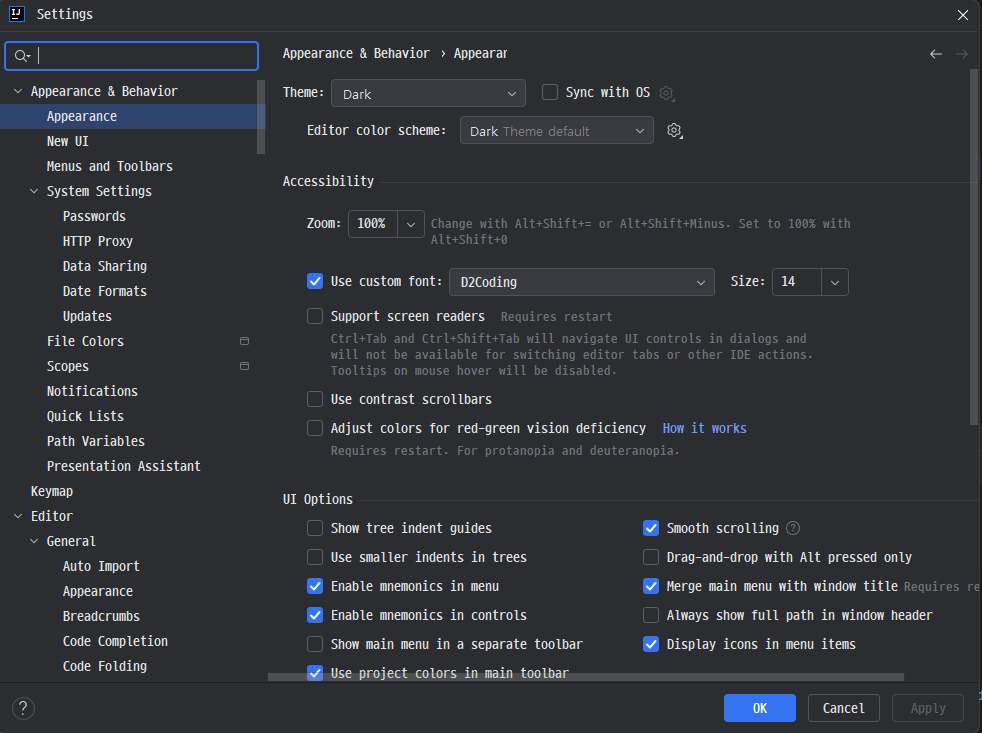Uncheck Merge main menu with window title

(x=651, y=586)
